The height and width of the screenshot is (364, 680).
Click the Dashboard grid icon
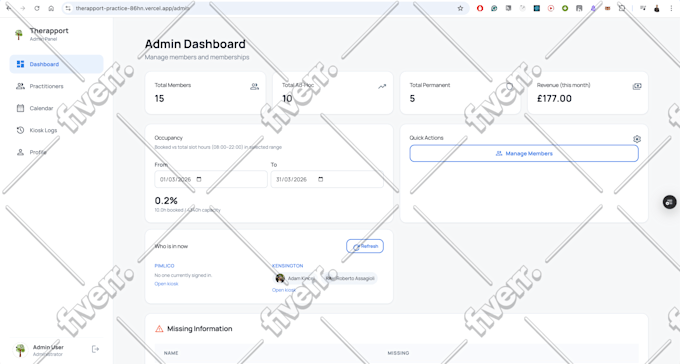[x=20, y=64]
